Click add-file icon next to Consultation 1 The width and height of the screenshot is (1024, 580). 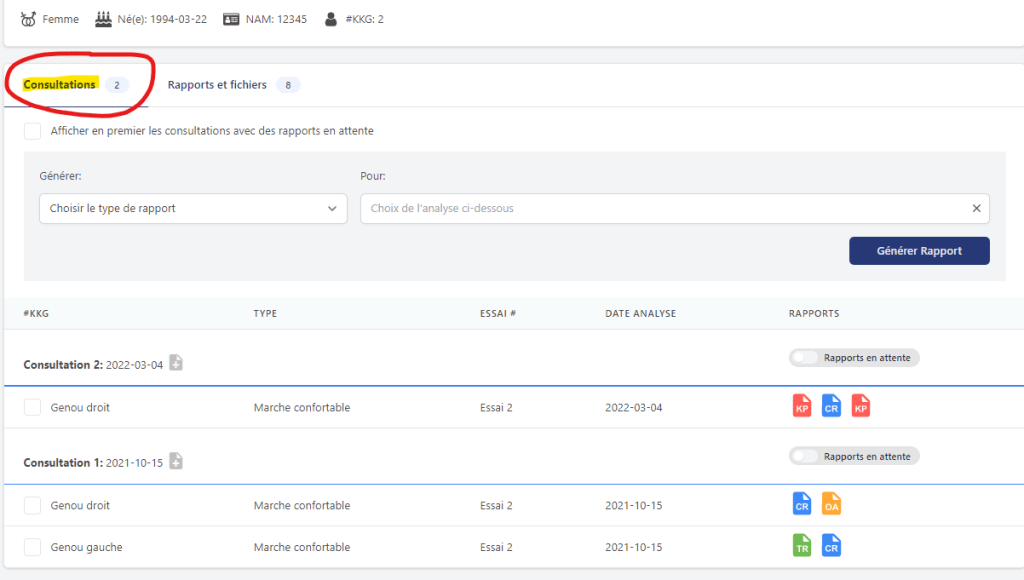click(x=176, y=461)
